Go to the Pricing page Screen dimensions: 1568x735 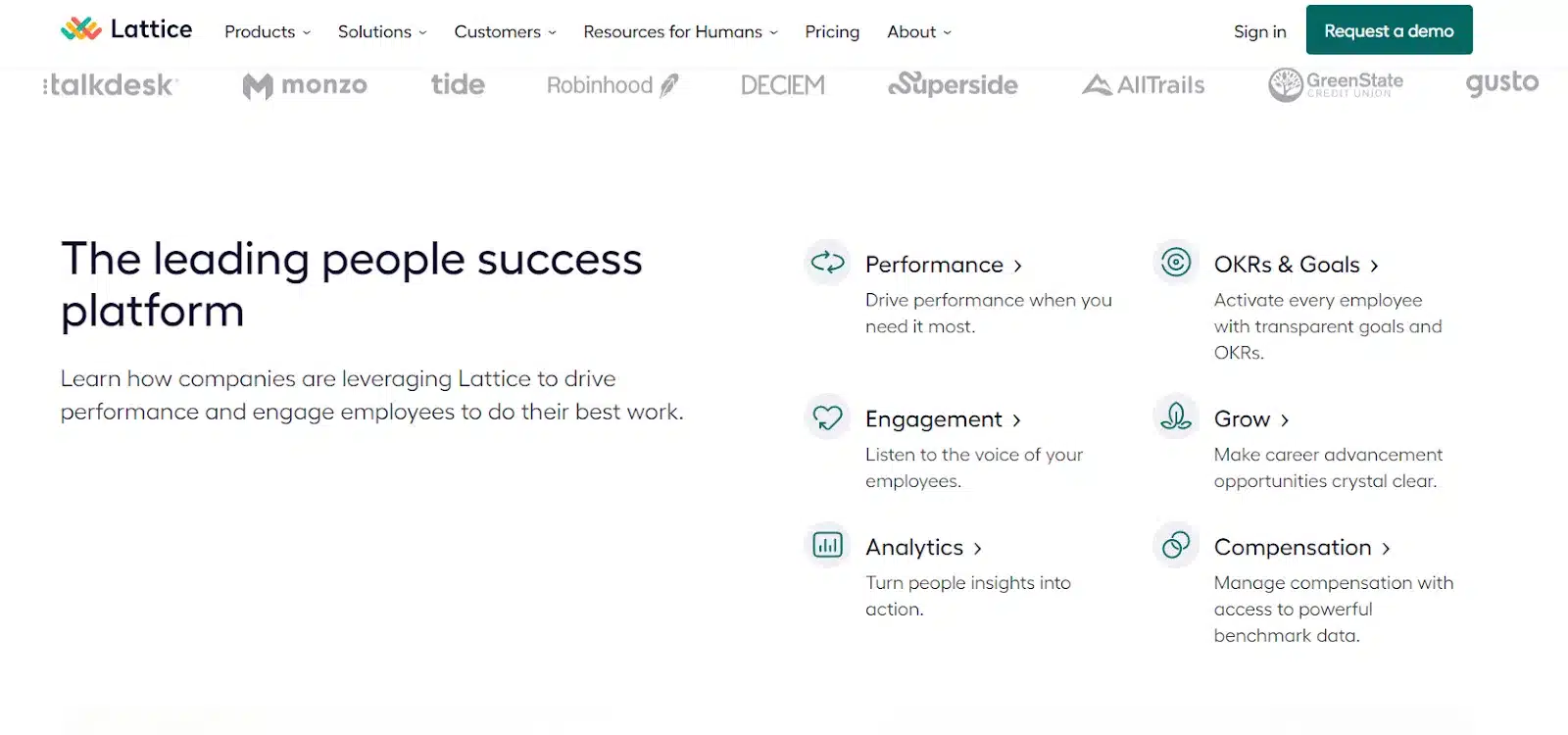coord(832,31)
